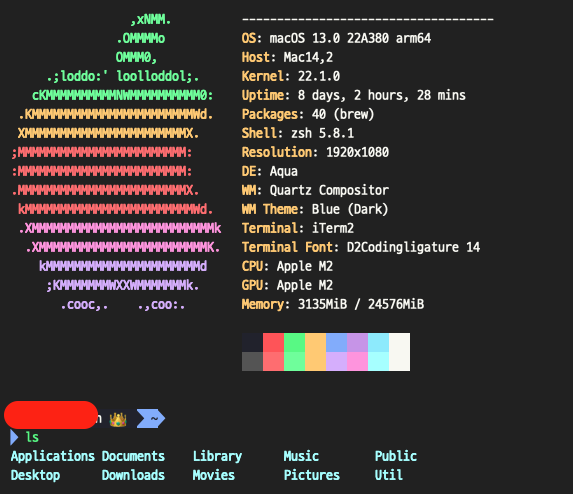Click the Pictures directory name
The image size is (573, 494).
[x=312, y=475]
